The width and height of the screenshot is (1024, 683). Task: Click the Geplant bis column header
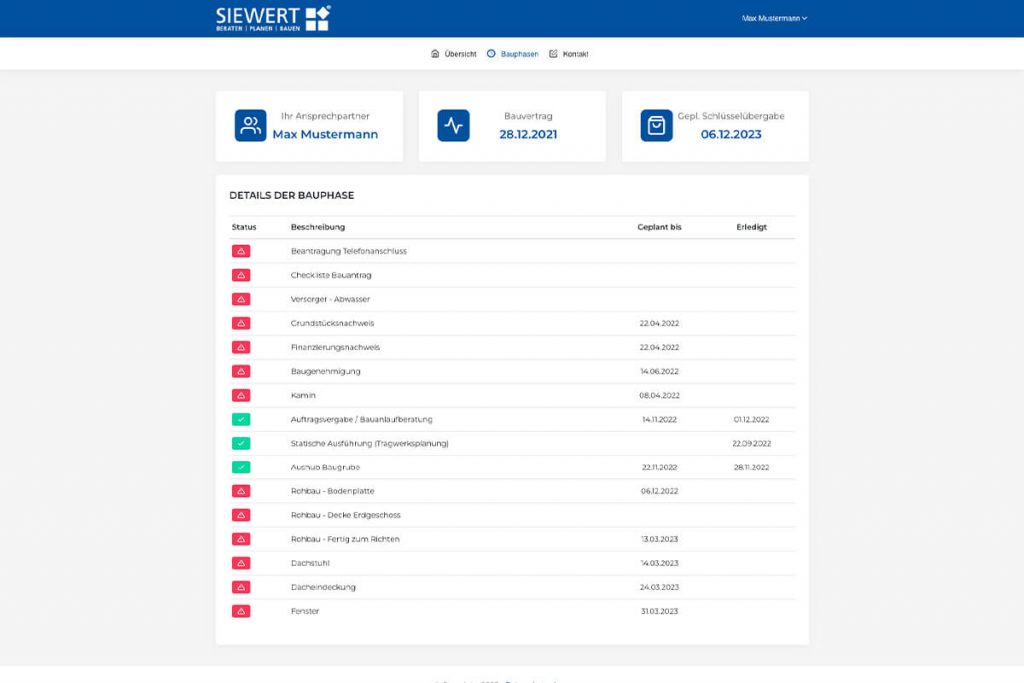point(659,227)
